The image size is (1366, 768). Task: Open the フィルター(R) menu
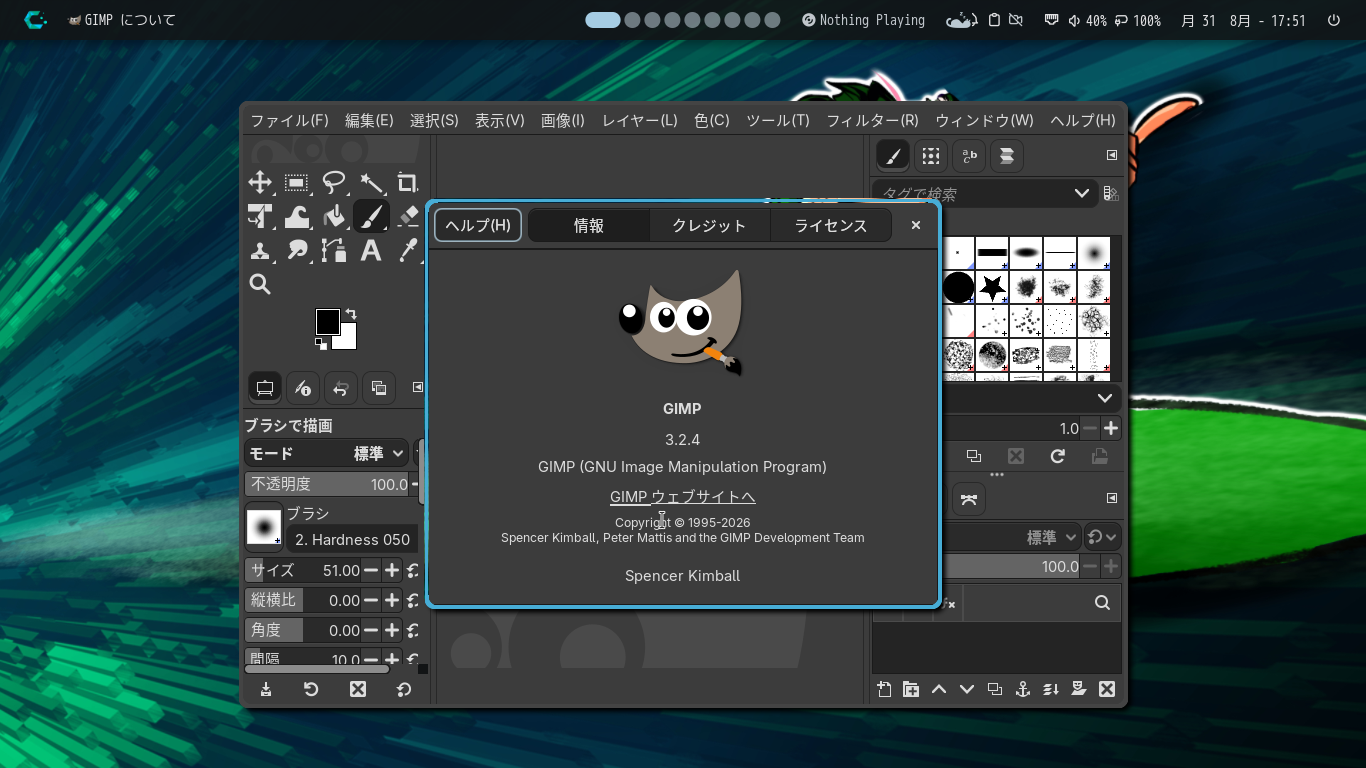point(872,120)
